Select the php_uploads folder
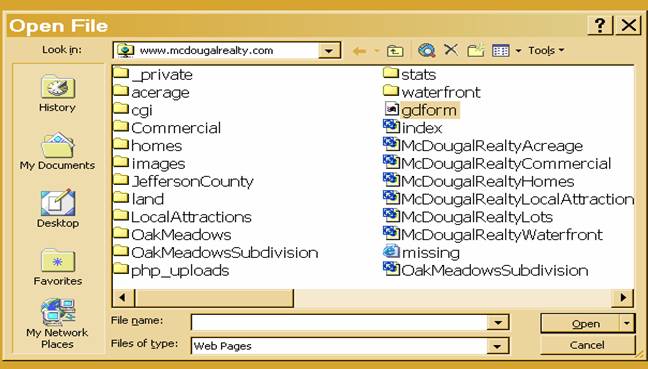The height and width of the screenshot is (369, 648). [x=171, y=271]
